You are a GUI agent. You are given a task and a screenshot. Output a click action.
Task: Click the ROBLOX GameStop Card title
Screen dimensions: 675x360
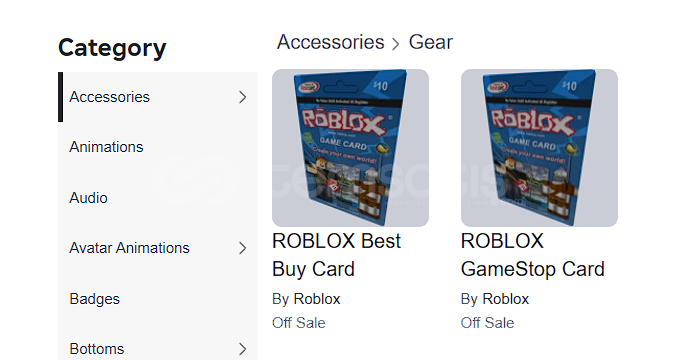point(533,255)
